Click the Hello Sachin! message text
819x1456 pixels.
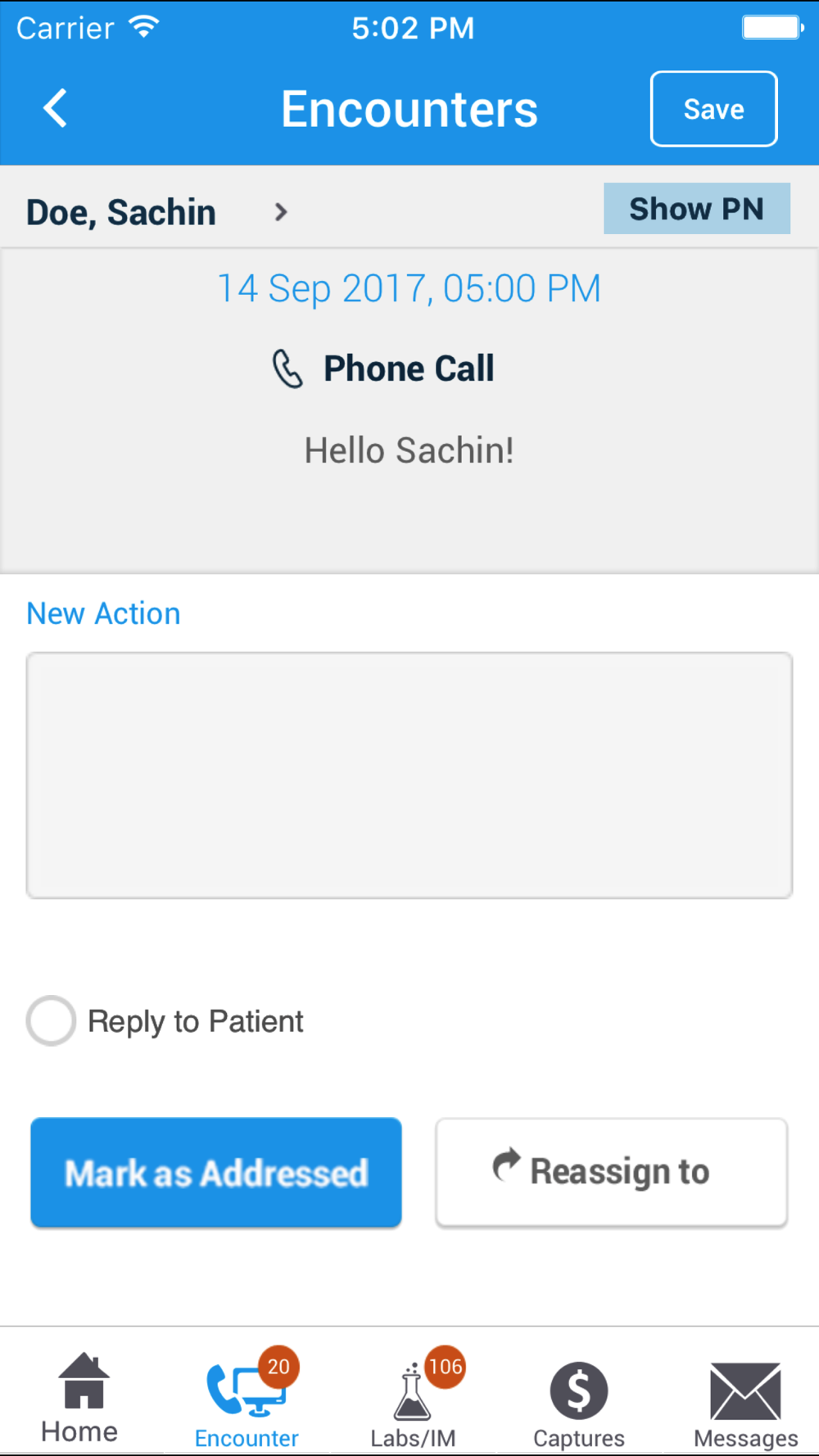click(x=409, y=450)
